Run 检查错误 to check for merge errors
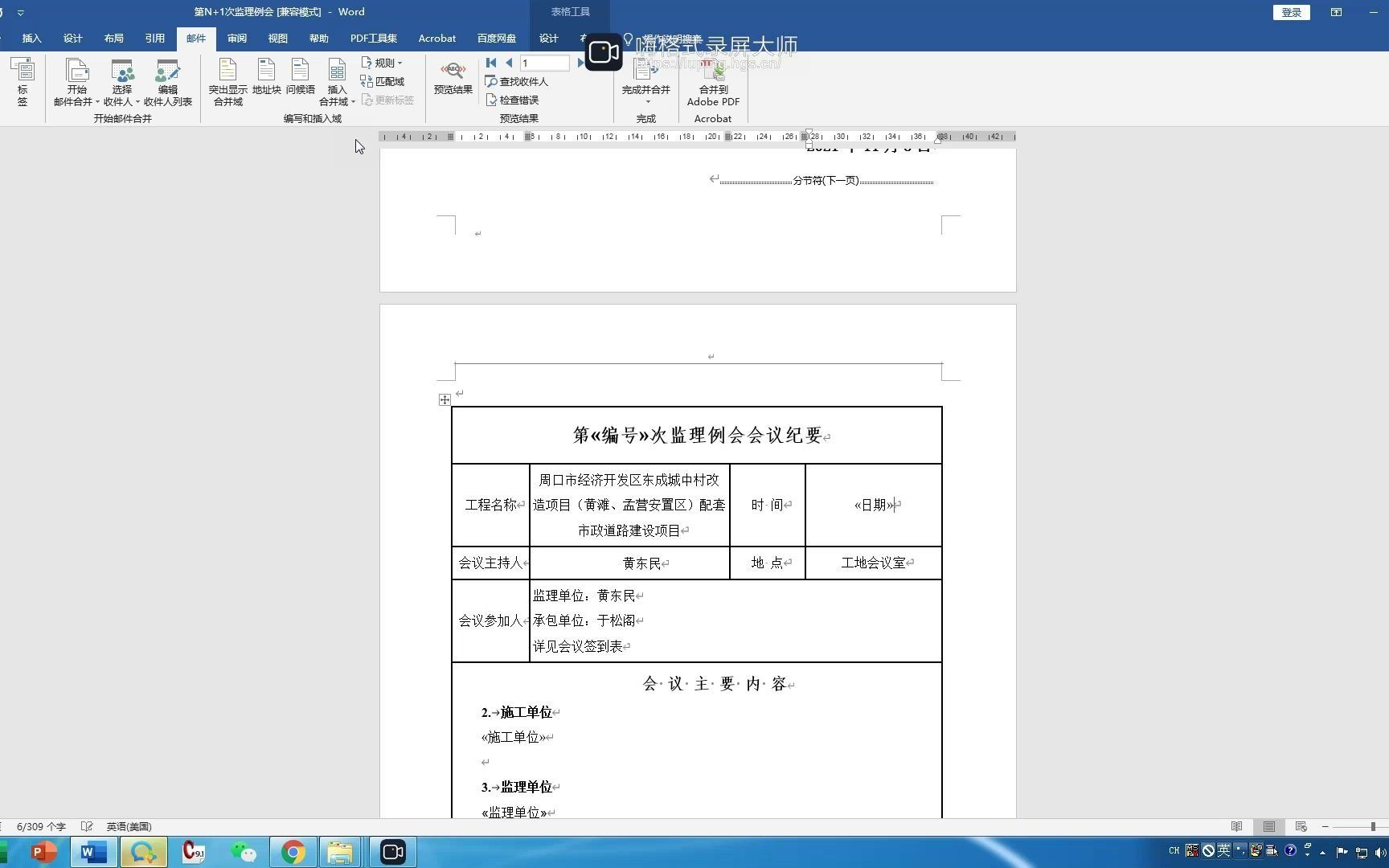This screenshot has width=1389, height=868. coord(514,100)
